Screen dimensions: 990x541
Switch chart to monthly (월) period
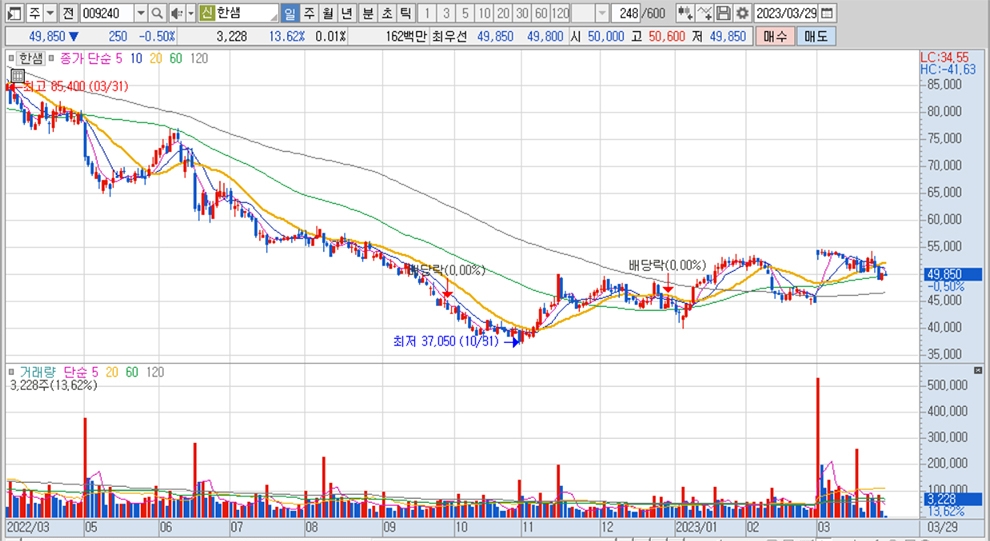click(328, 13)
